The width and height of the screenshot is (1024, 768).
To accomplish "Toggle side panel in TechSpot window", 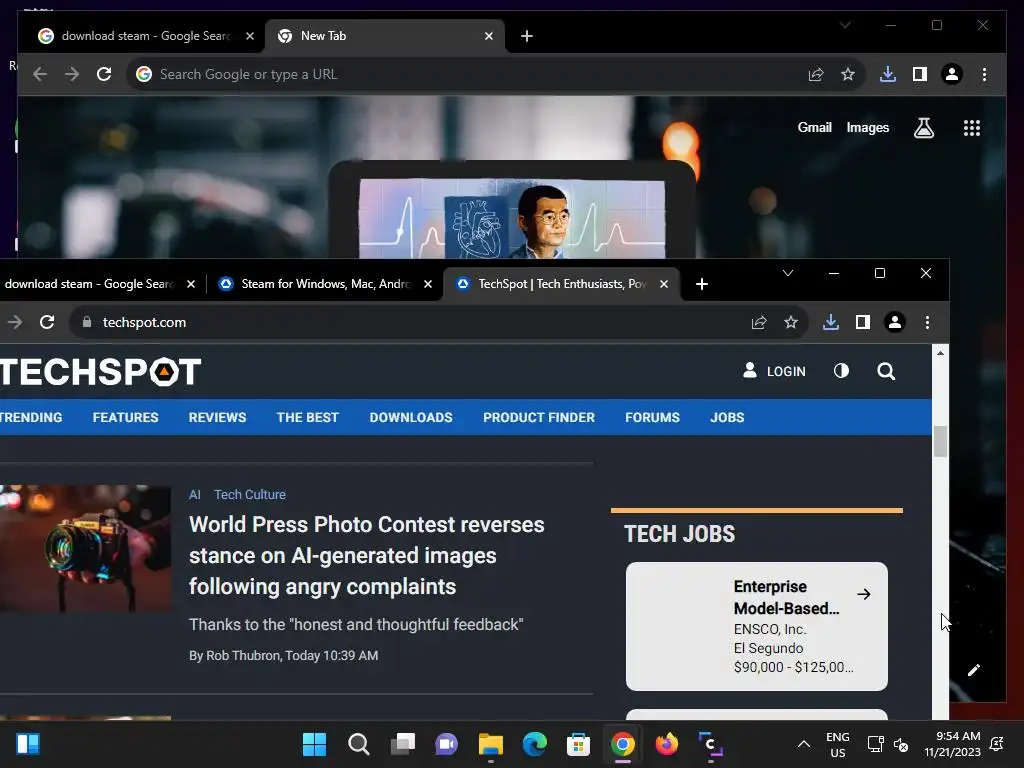I will point(863,322).
